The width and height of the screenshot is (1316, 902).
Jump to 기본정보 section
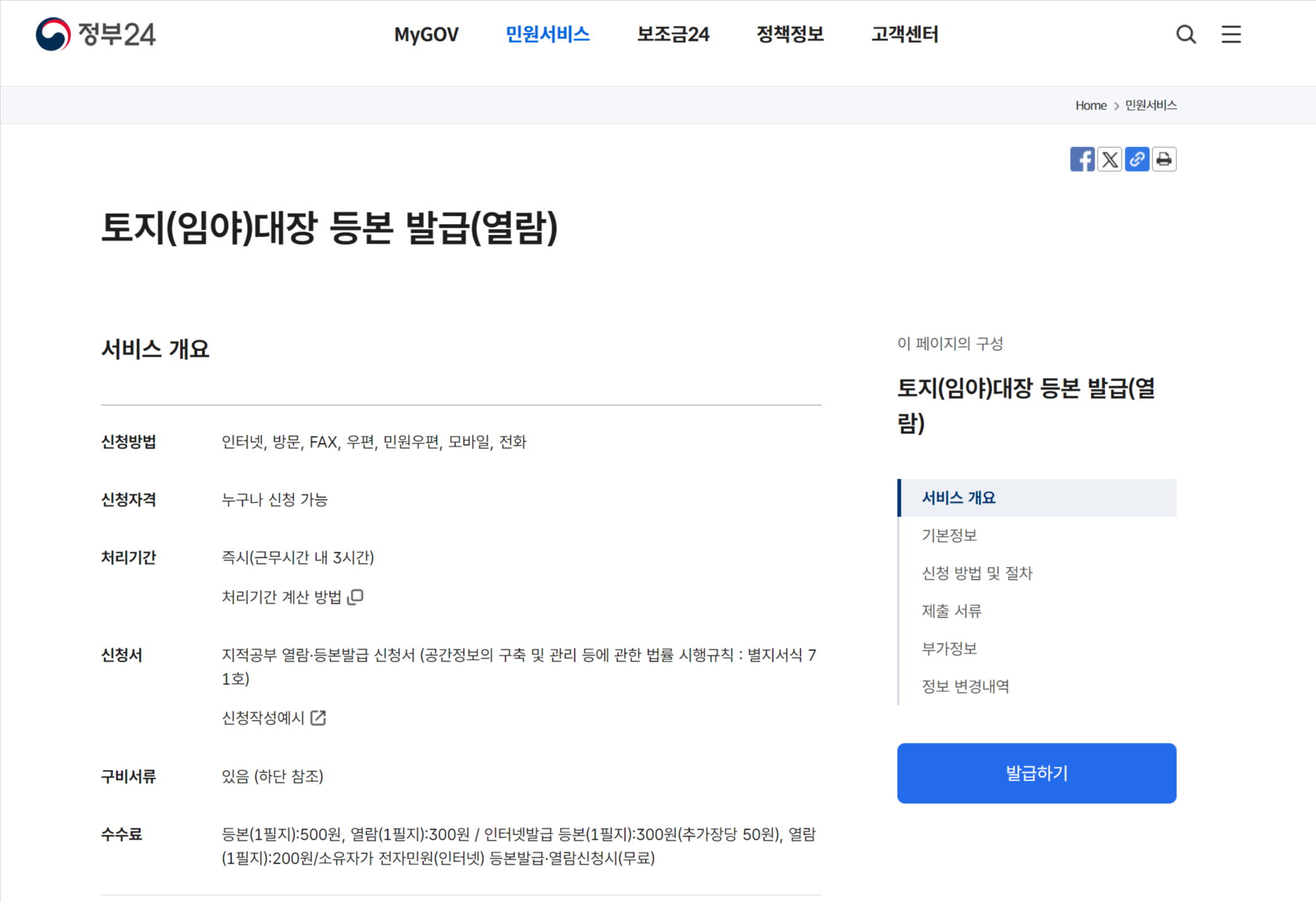949,535
